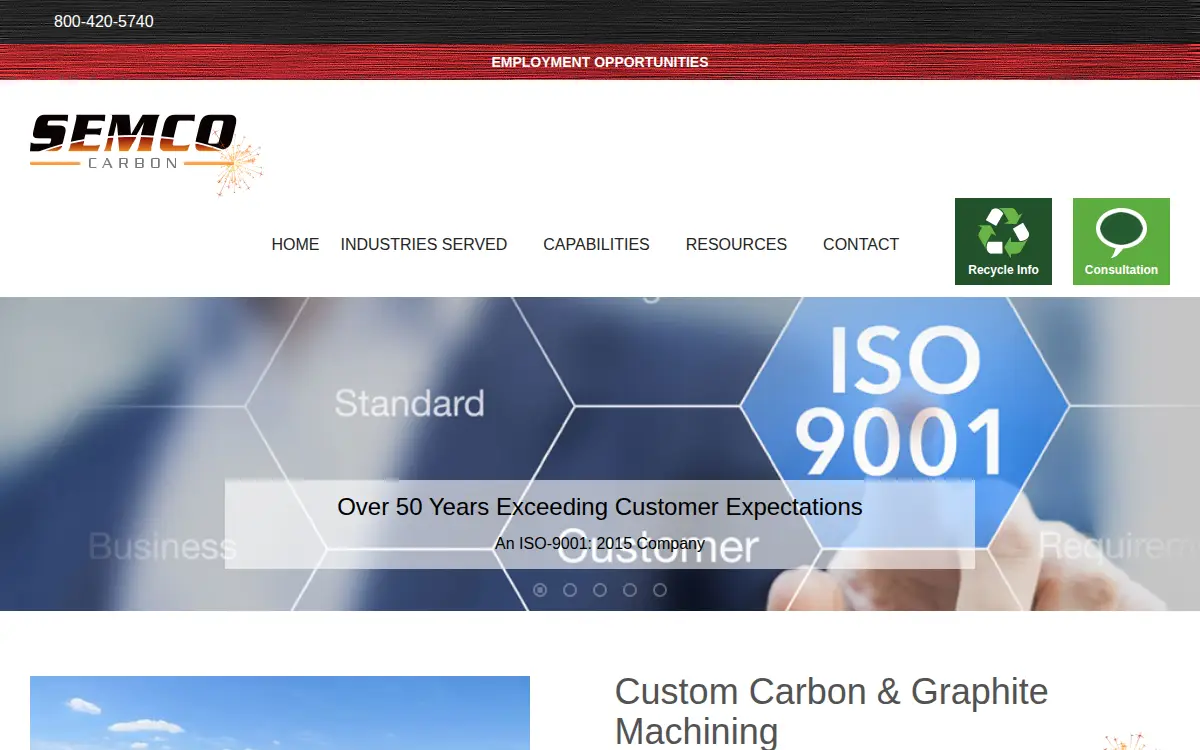Select the second slideshow dot
Viewport: 1200px width, 750px height.
570,590
